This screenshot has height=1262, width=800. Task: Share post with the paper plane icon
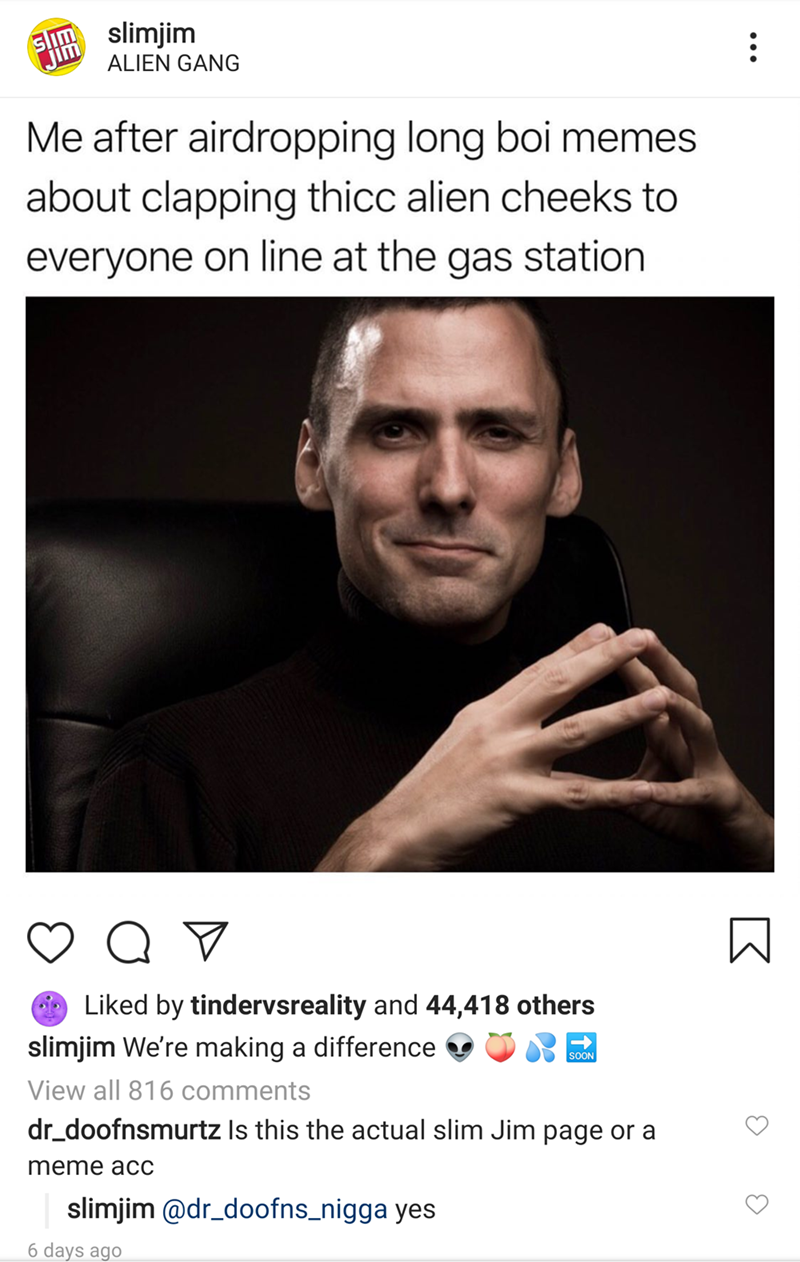tap(205, 941)
